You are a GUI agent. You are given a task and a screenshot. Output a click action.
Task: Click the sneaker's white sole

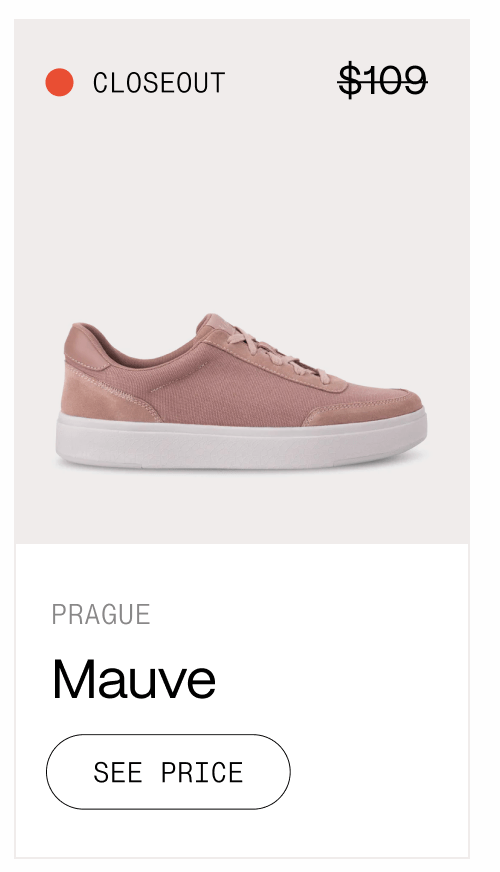click(241, 442)
